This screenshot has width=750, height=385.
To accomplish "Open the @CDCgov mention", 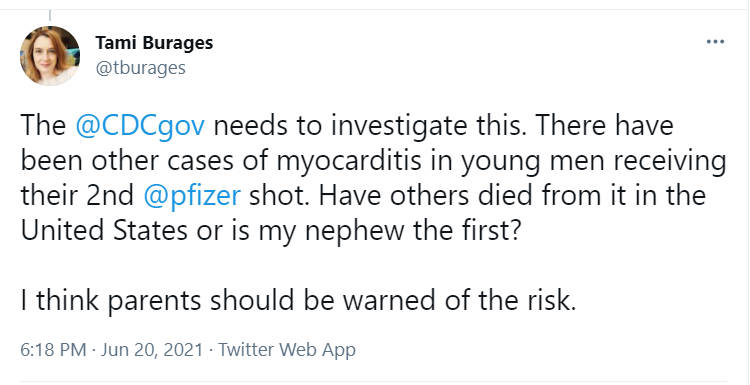I will tap(141, 126).
